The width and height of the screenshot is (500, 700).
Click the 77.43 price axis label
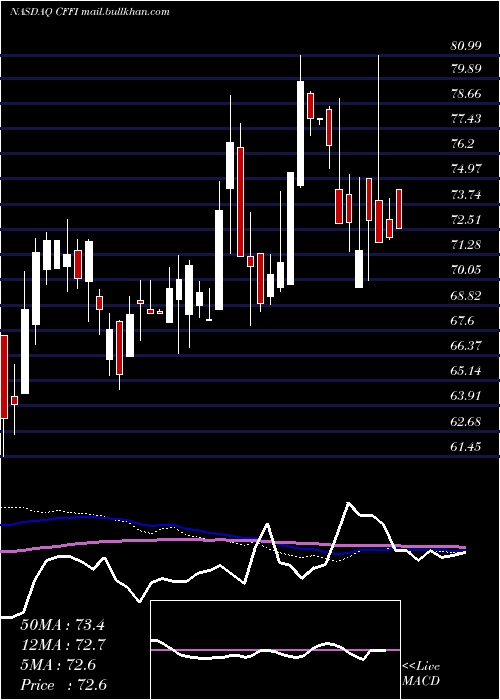pyautogui.click(x=466, y=119)
